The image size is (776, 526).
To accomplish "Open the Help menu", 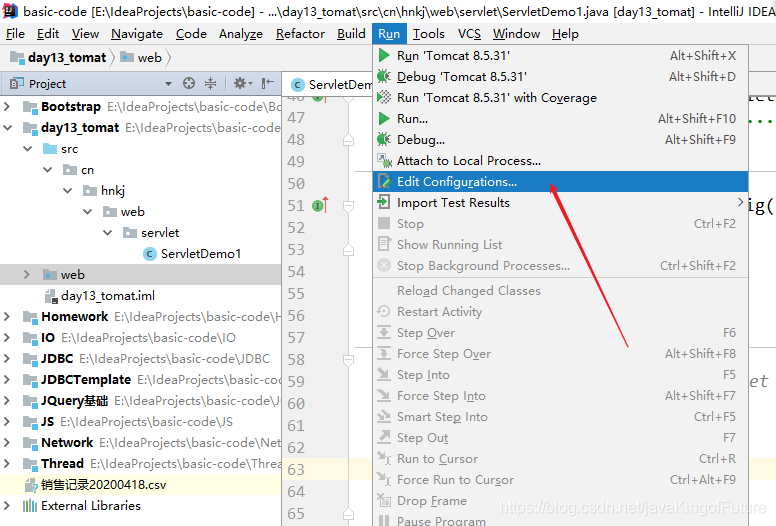I will [565, 34].
